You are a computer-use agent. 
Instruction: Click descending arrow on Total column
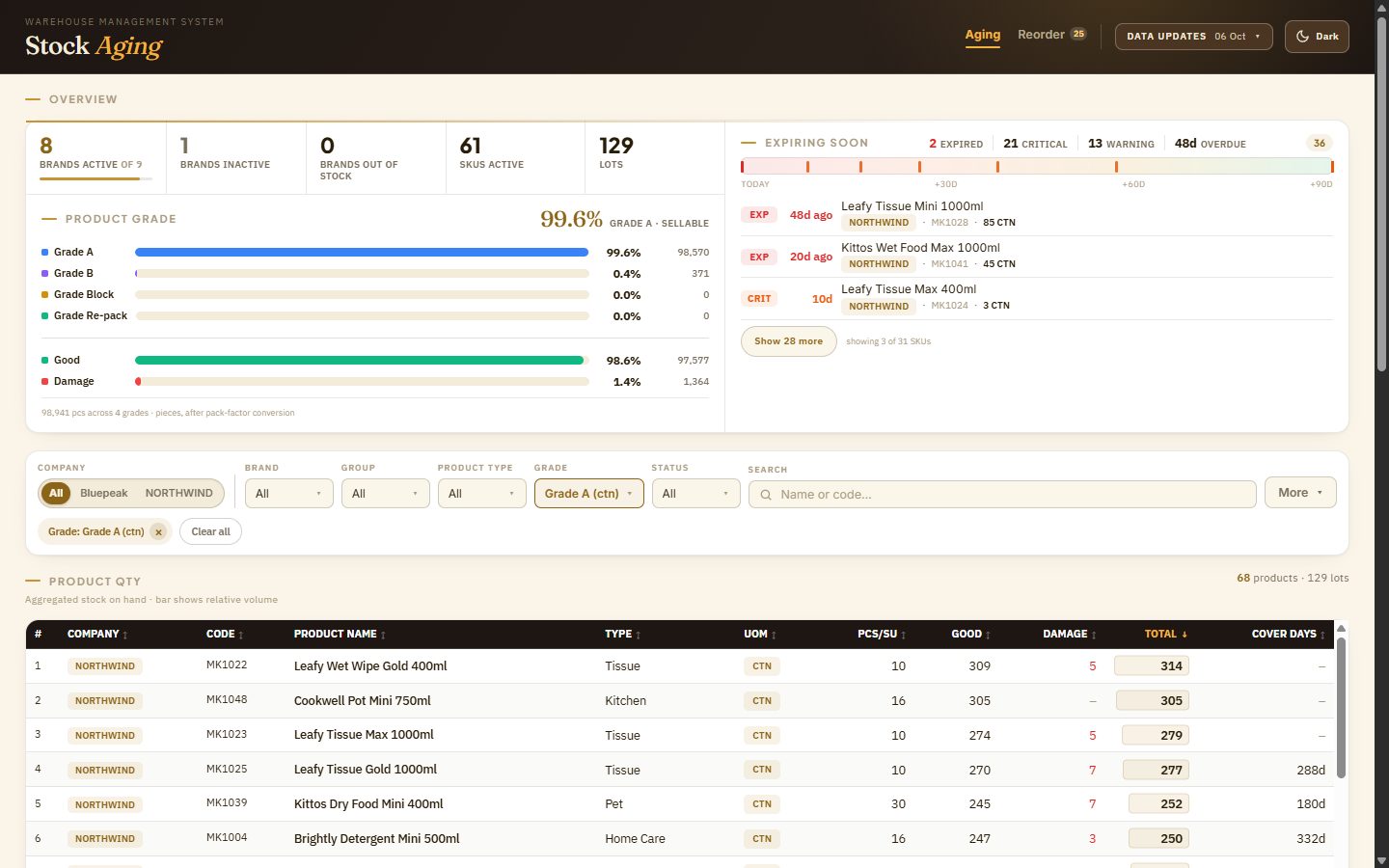point(1185,635)
